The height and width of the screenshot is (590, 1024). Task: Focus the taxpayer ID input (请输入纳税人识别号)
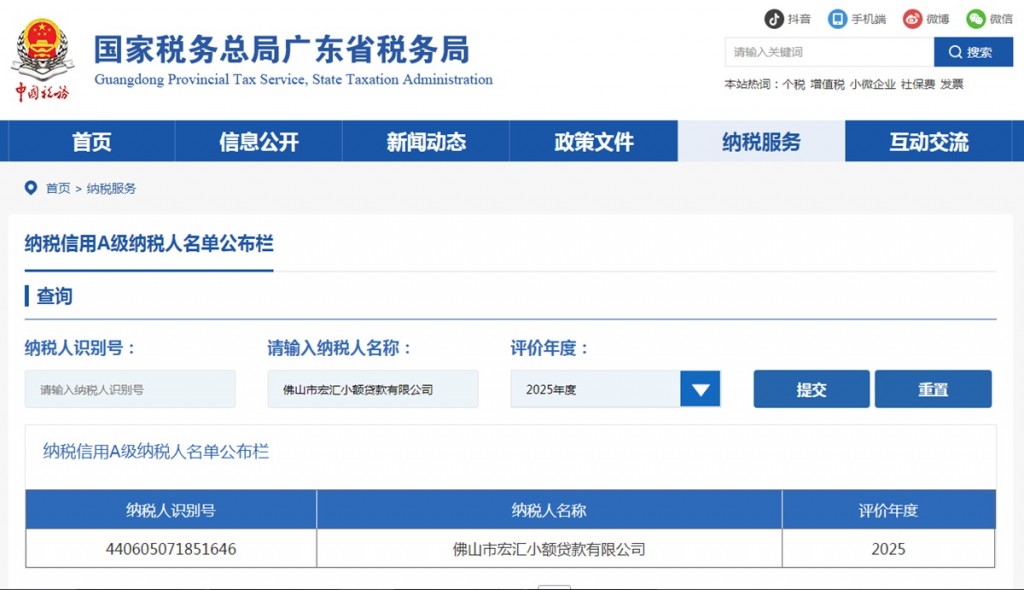click(130, 389)
